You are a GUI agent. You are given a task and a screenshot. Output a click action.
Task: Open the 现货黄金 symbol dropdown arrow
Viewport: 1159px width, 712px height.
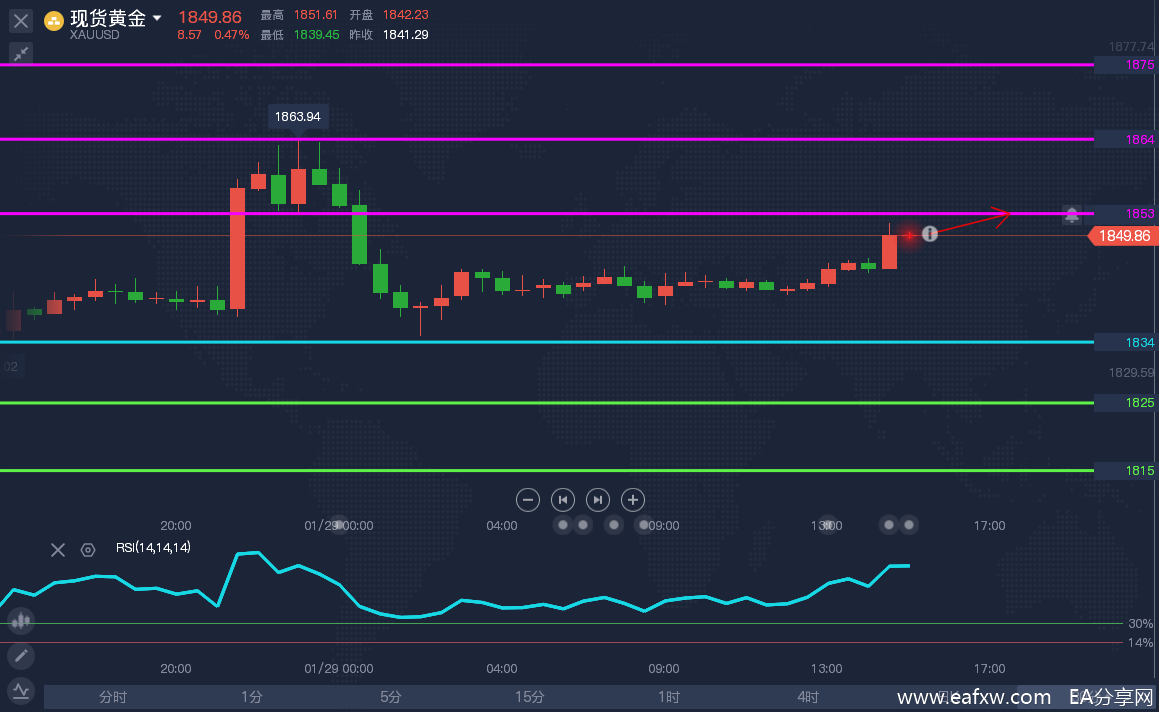[x=157, y=18]
